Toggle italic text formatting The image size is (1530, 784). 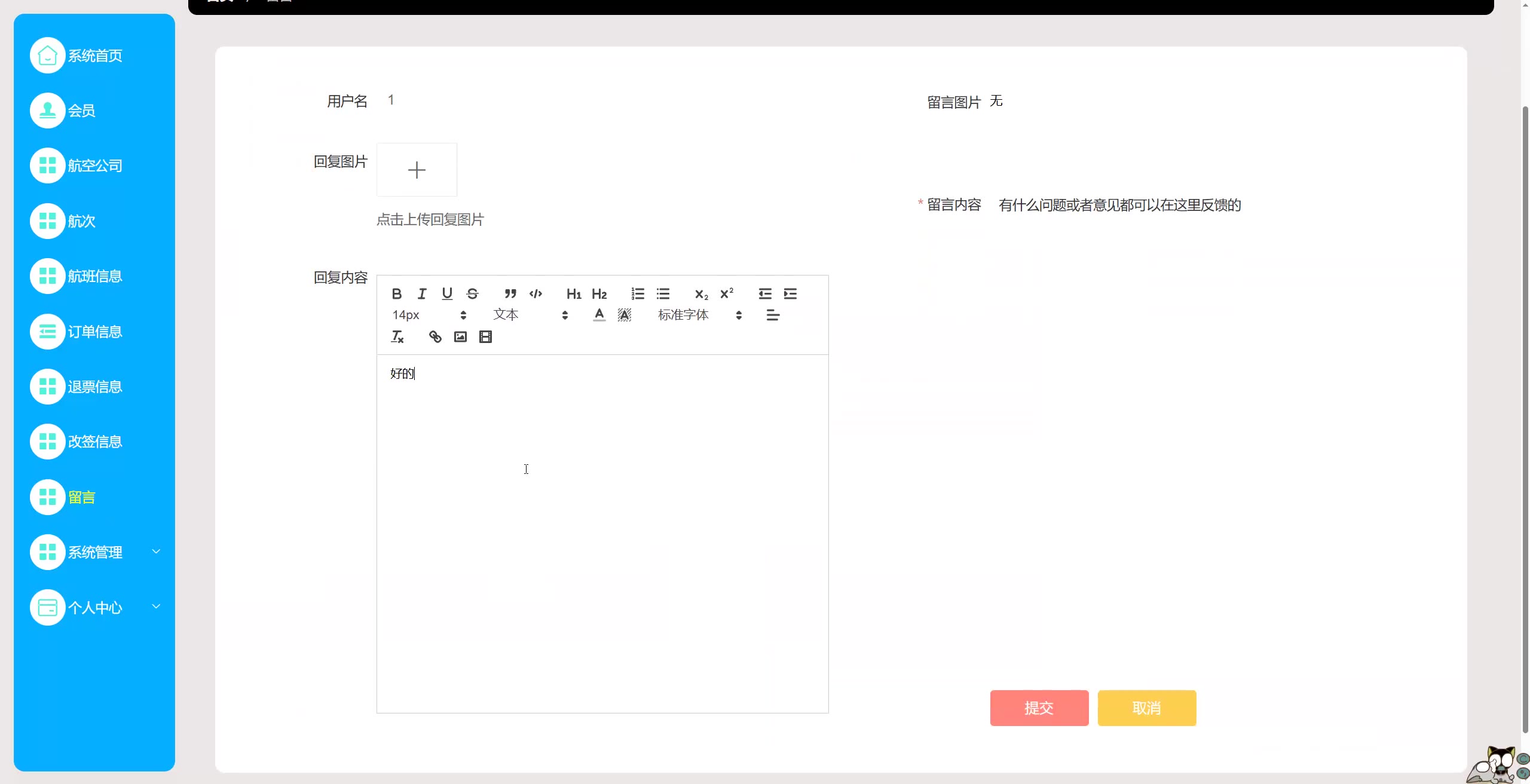(x=422, y=293)
